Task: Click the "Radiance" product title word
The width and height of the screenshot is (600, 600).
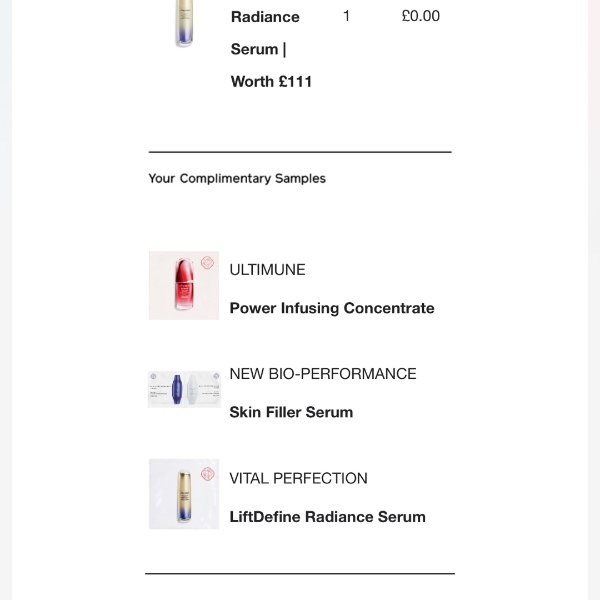Action: pyautogui.click(x=265, y=17)
